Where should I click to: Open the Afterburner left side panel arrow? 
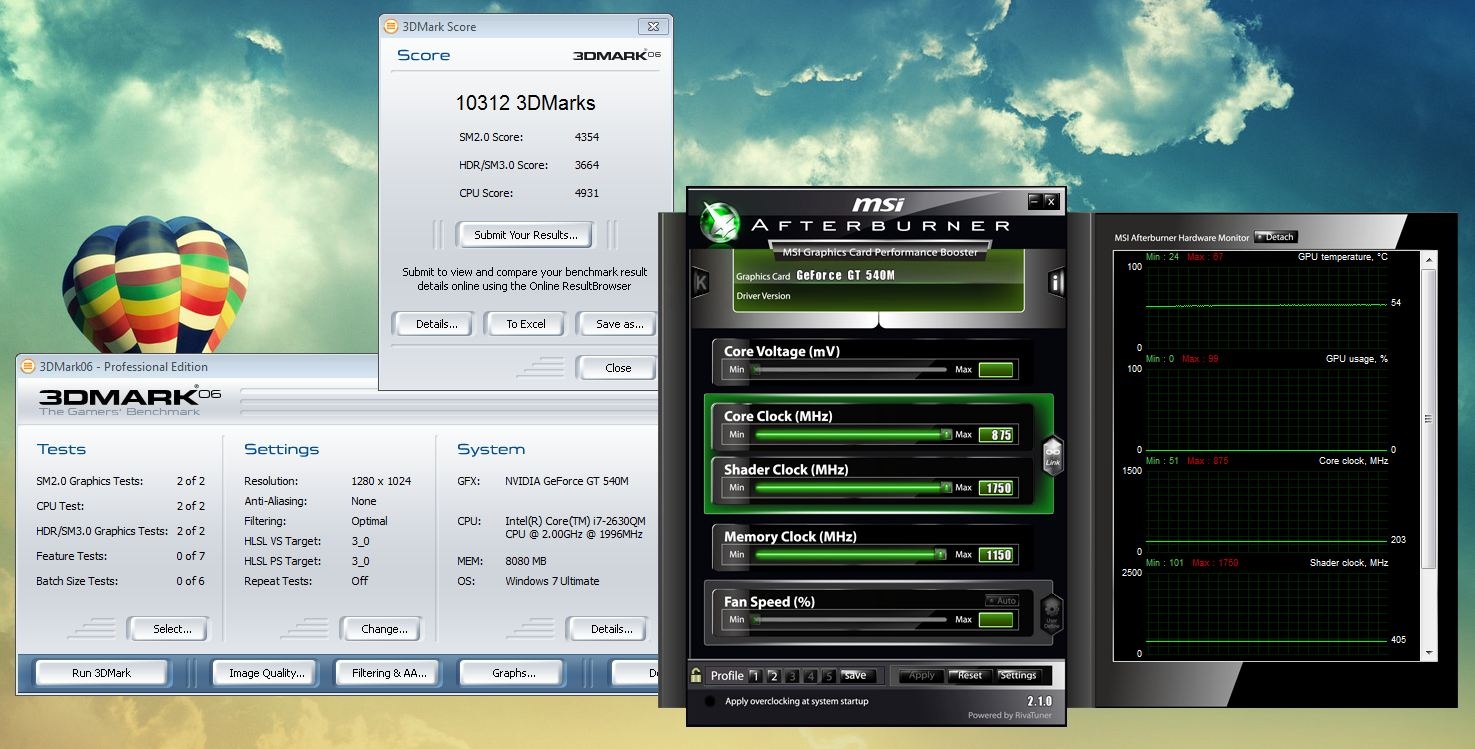[700, 283]
